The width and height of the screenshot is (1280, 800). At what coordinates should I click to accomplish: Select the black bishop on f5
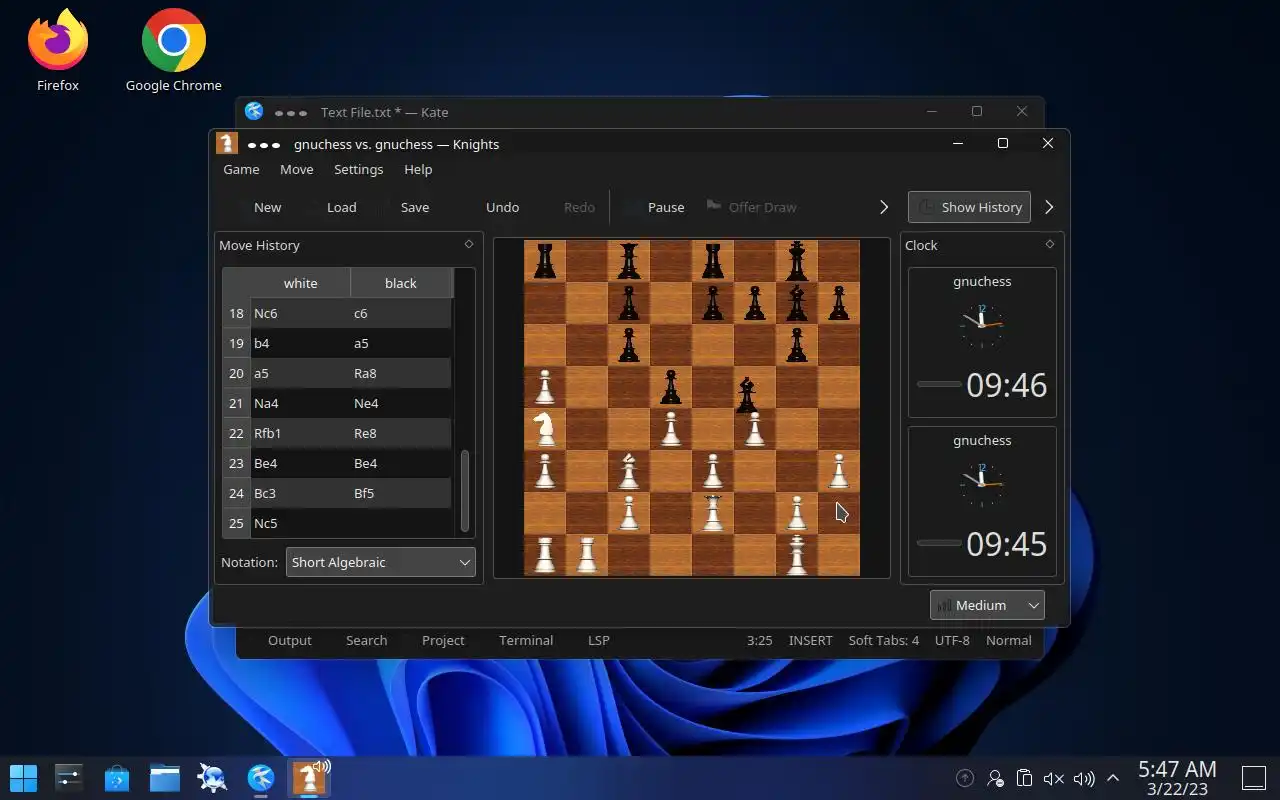coord(746,395)
